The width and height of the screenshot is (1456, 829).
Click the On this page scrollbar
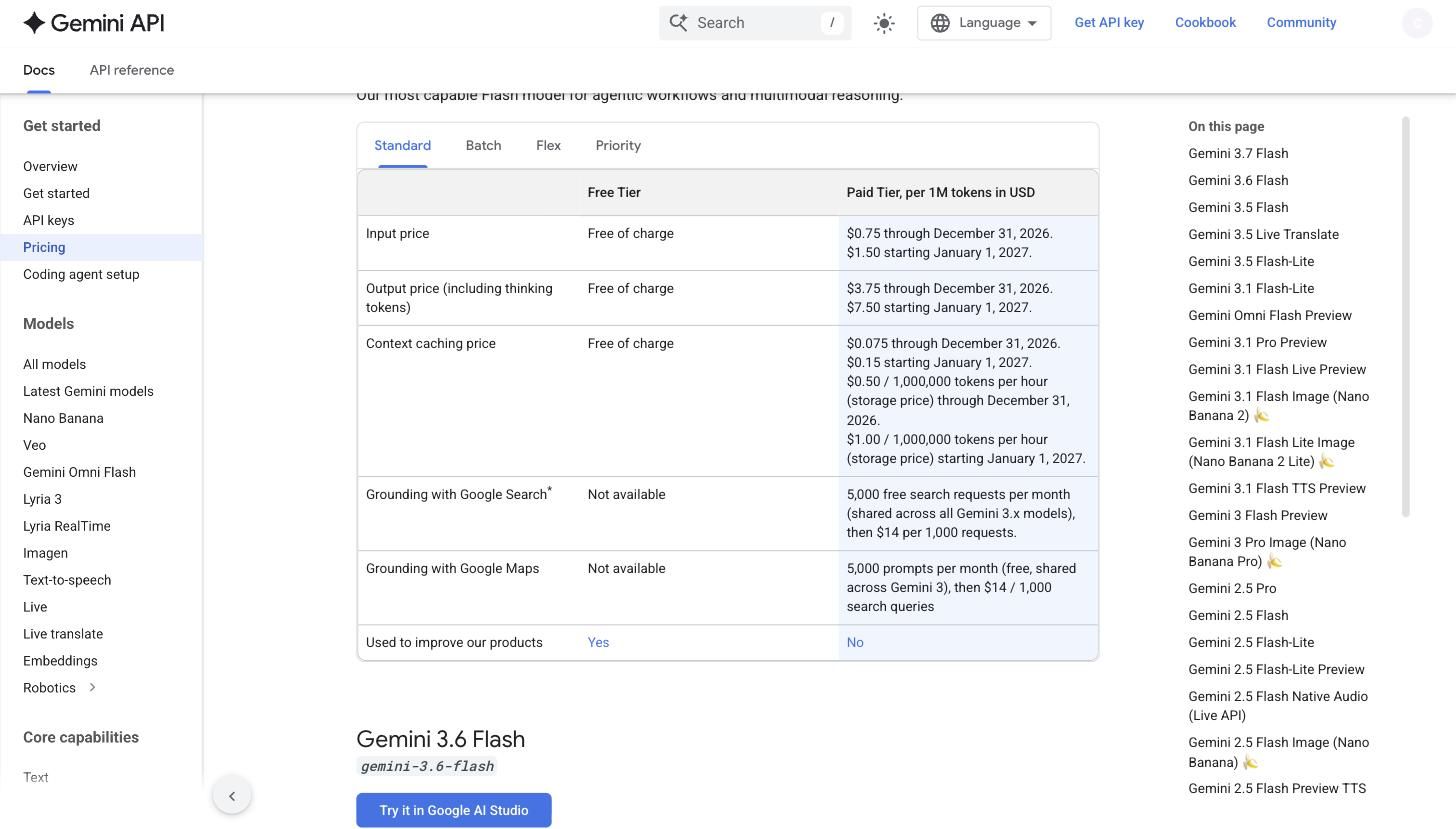(1406, 317)
